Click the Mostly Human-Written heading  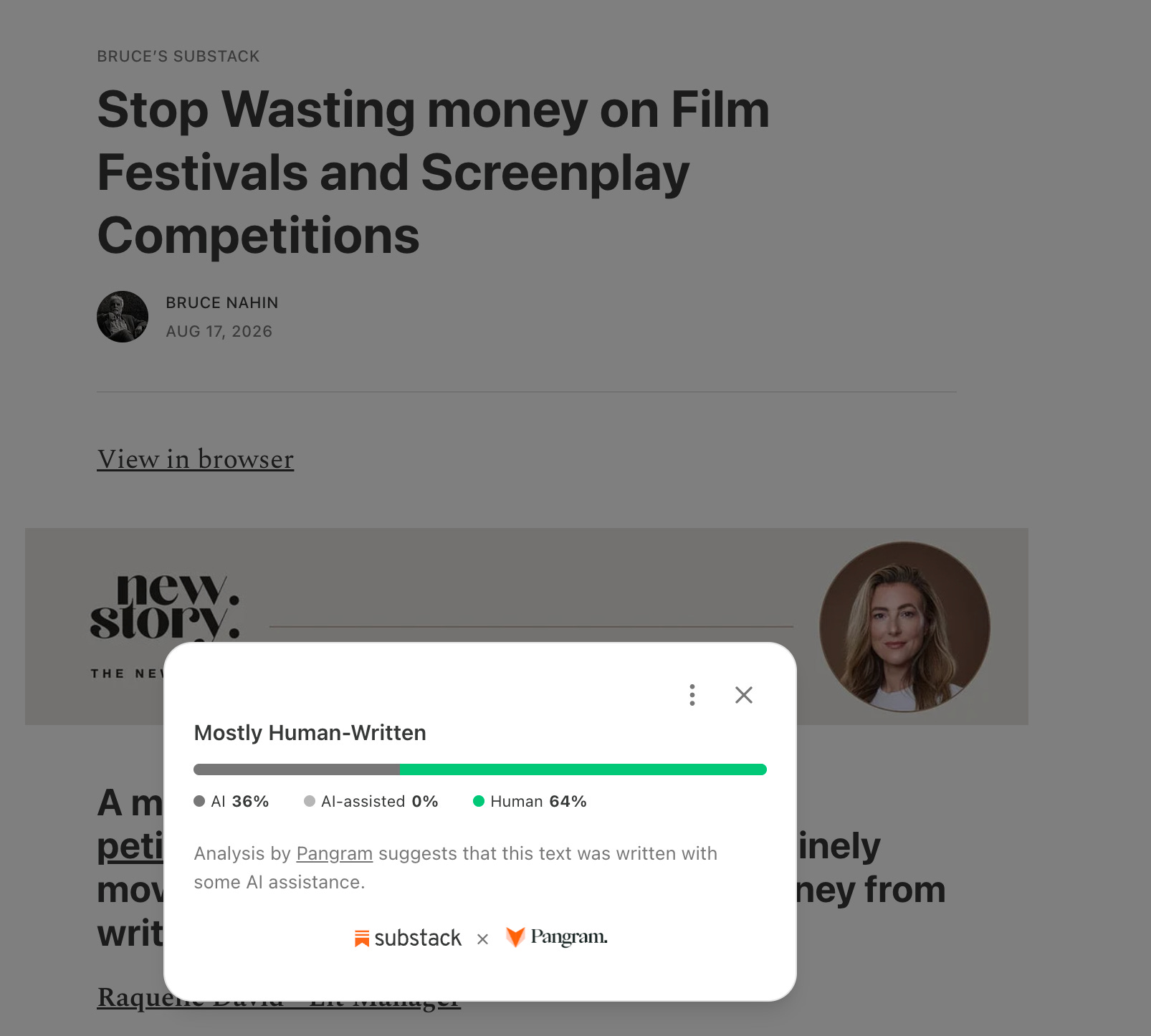[310, 733]
